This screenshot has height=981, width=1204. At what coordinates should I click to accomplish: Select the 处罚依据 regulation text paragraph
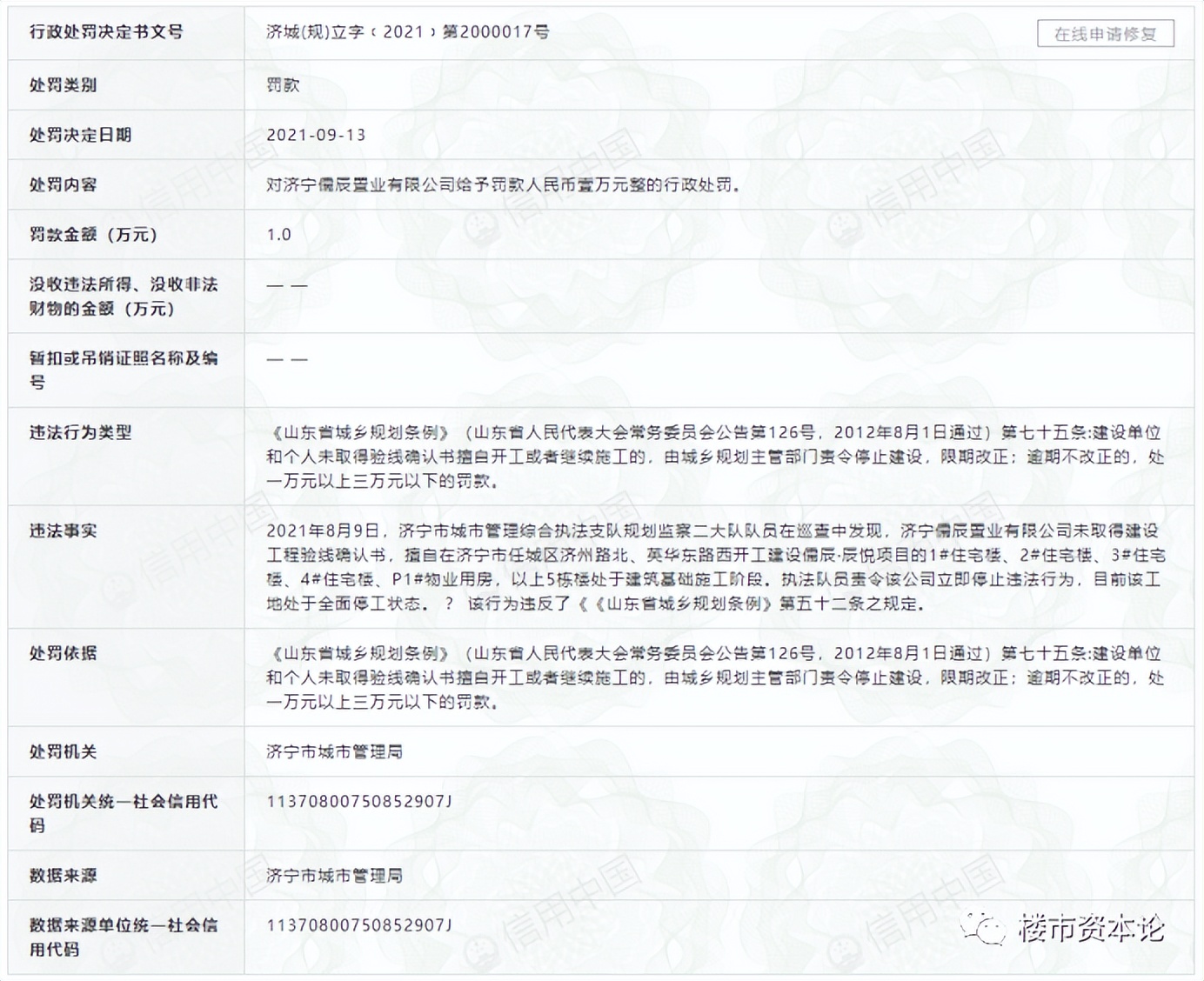pos(715,677)
